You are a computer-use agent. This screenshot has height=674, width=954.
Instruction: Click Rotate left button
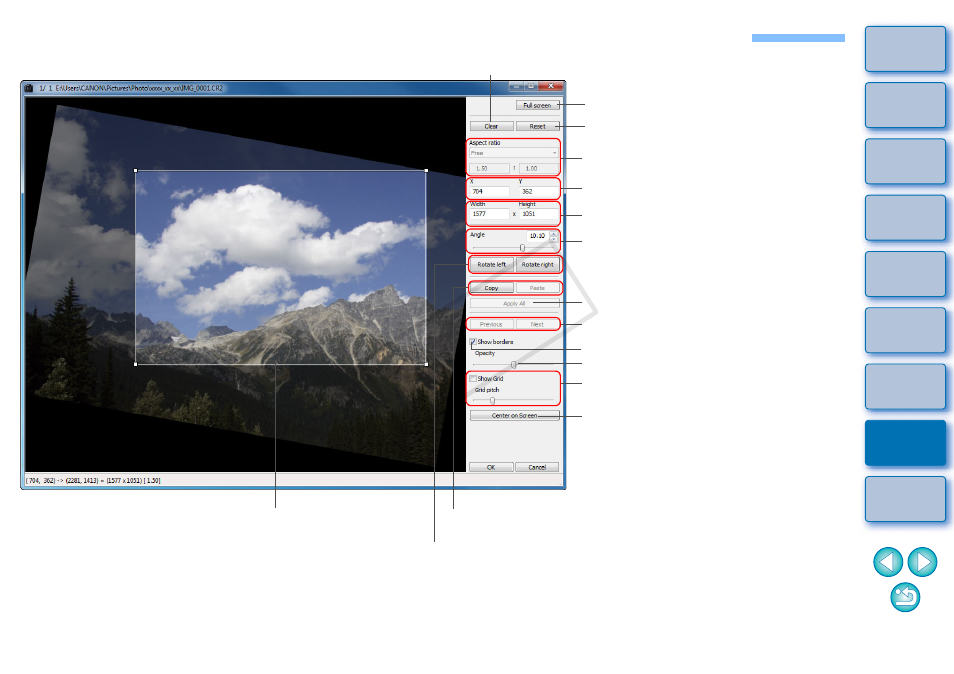491,265
